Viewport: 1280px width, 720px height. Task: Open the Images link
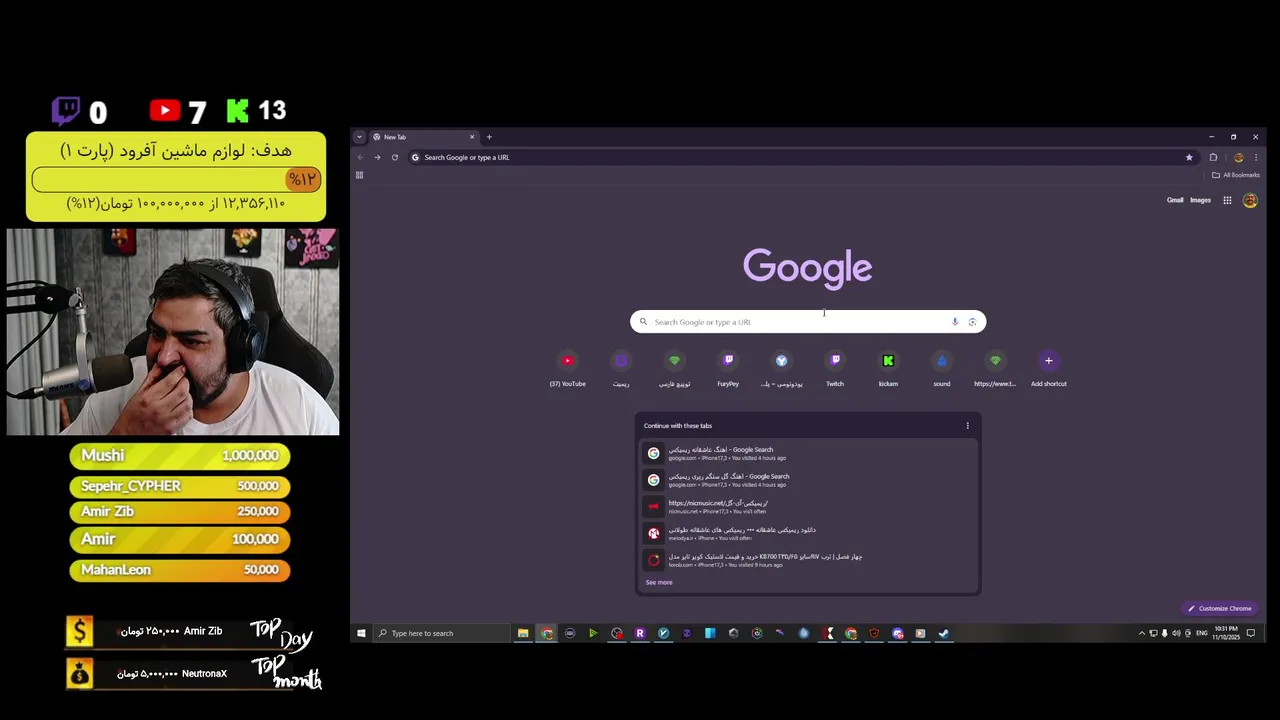[1200, 200]
